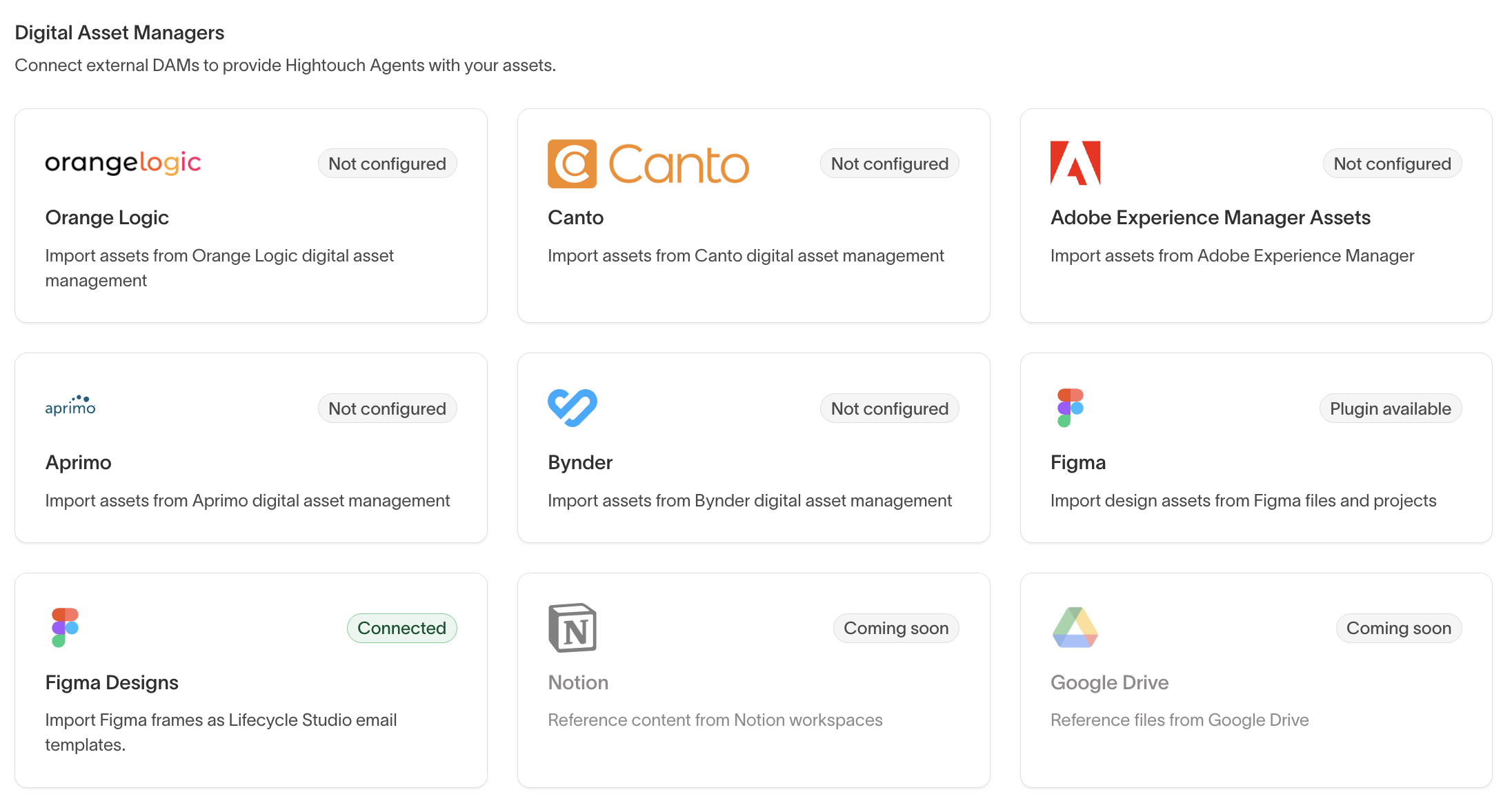
Task: Click 'Import assets from Adobe Experience Manager' text
Action: click(1232, 255)
